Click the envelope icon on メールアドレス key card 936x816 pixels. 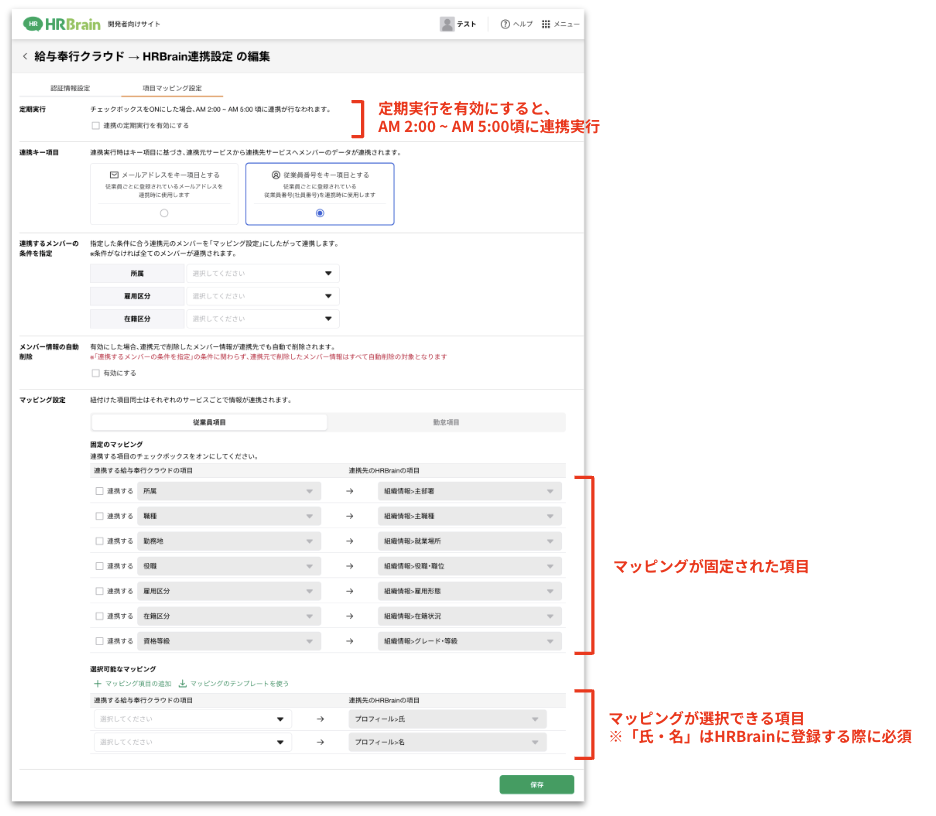coord(113,174)
